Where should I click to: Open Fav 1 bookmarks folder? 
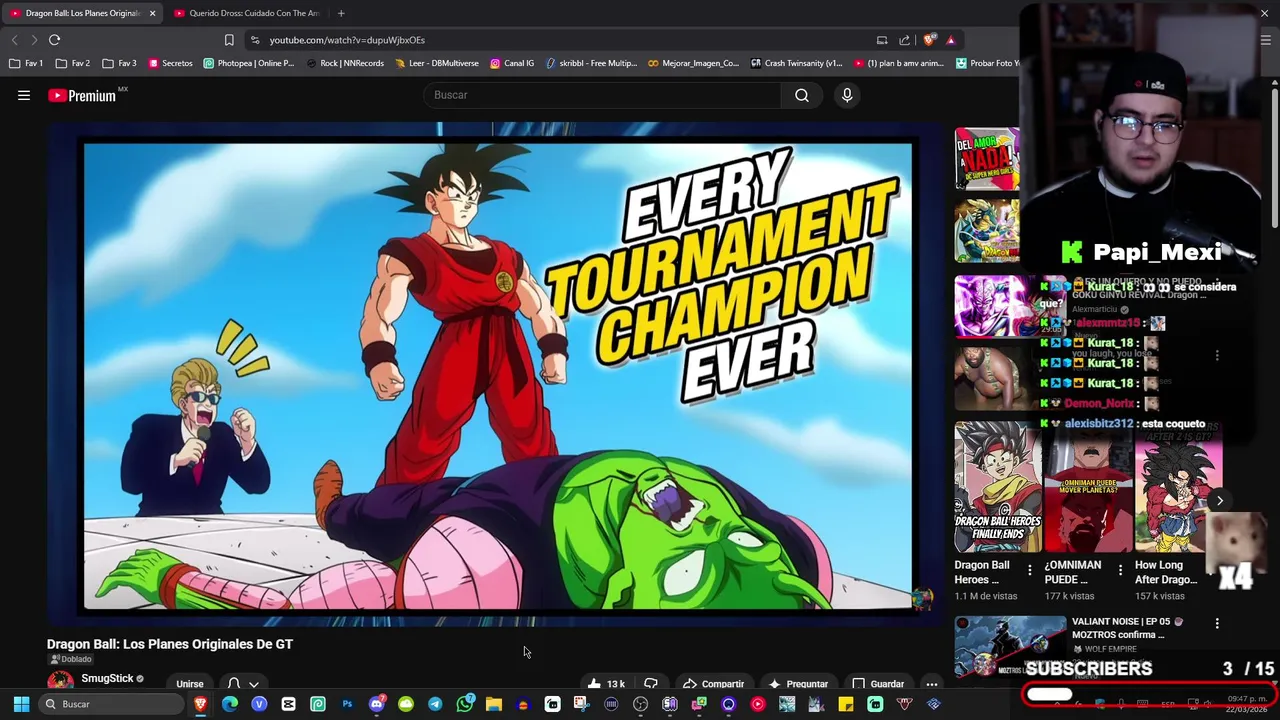[x=27, y=63]
